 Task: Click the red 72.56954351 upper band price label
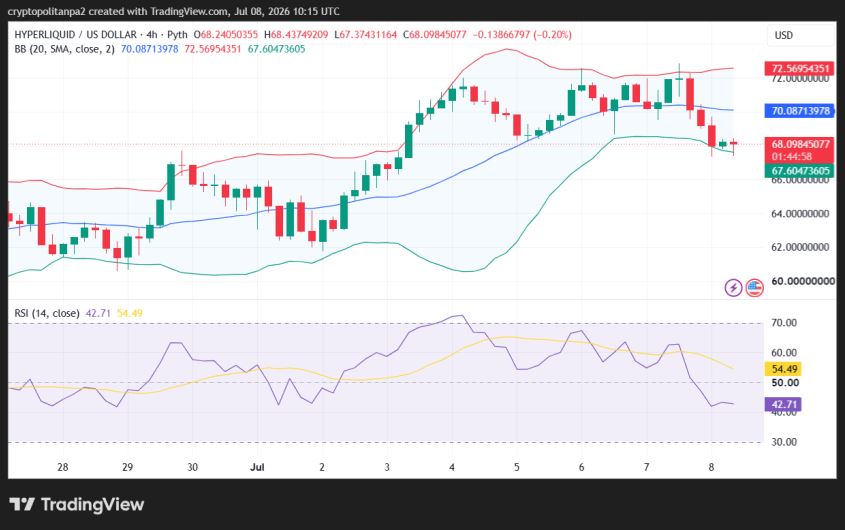click(x=800, y=68)
